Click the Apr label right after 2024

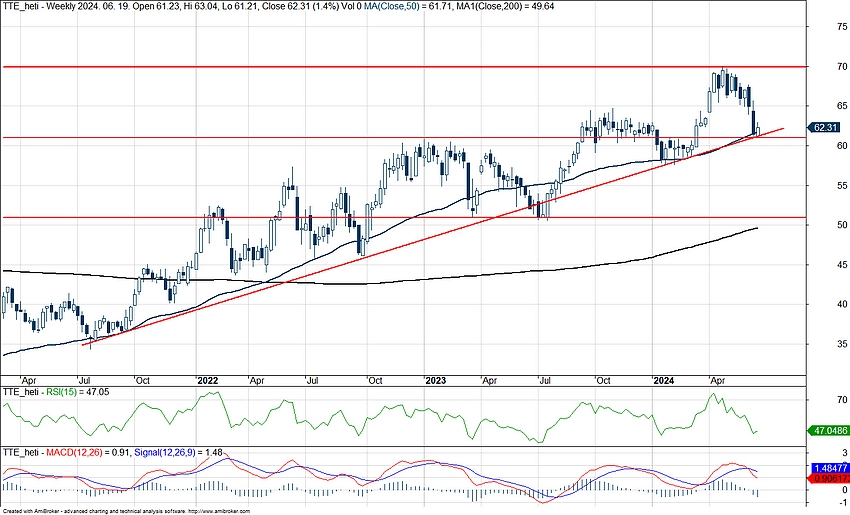click(x=717, y=381)
